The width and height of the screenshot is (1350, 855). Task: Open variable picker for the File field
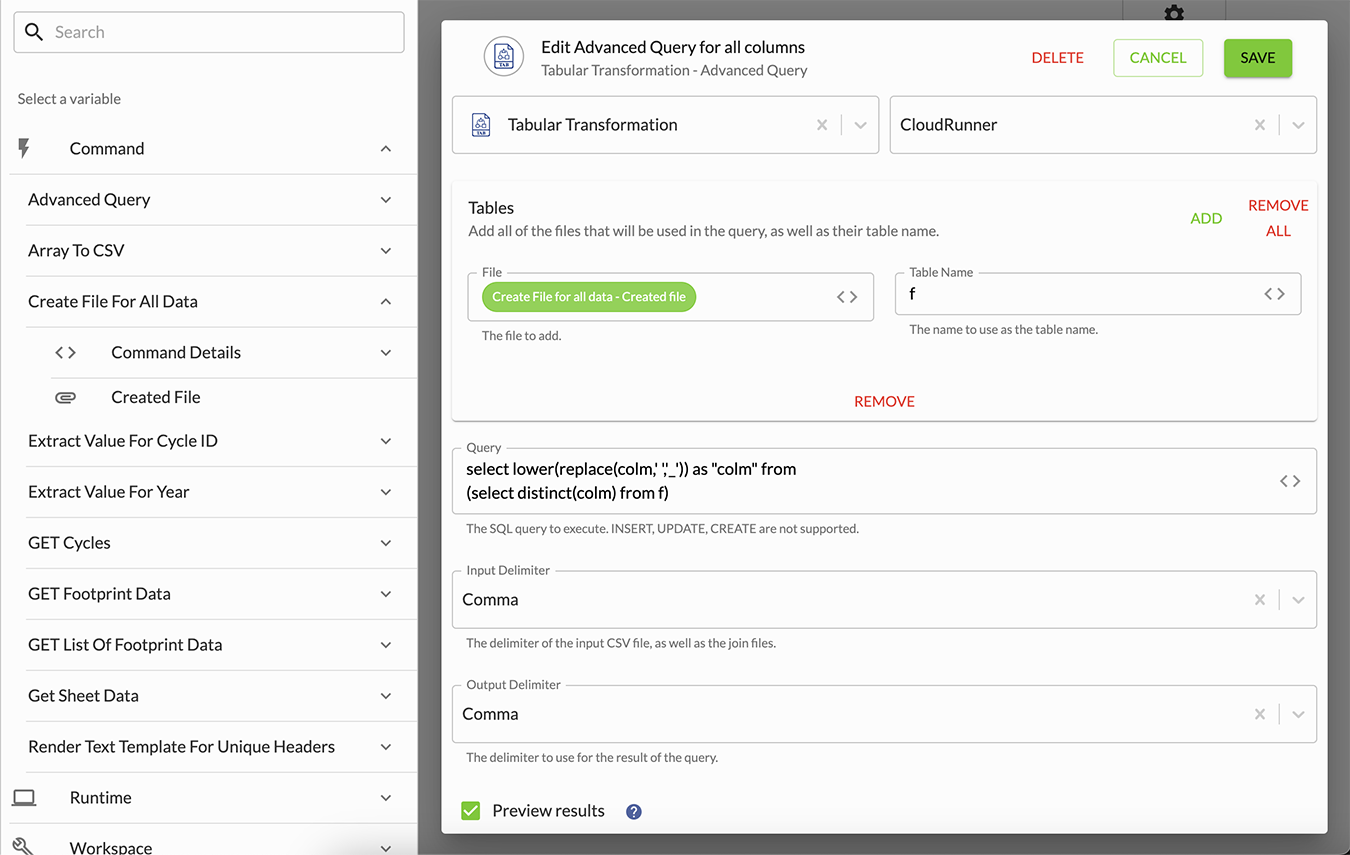click(x=847, y=297)
